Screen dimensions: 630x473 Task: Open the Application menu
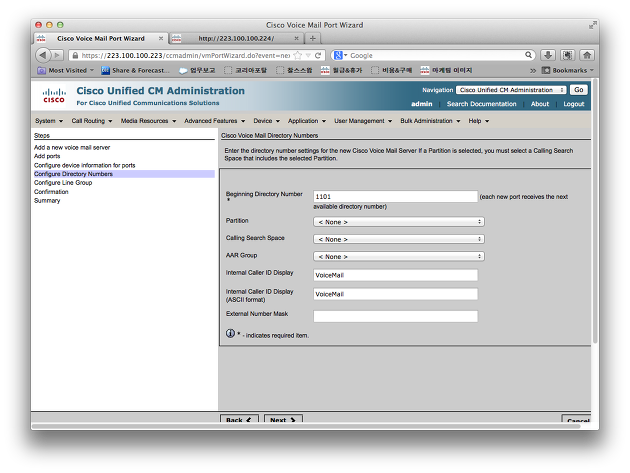[307, 121]
